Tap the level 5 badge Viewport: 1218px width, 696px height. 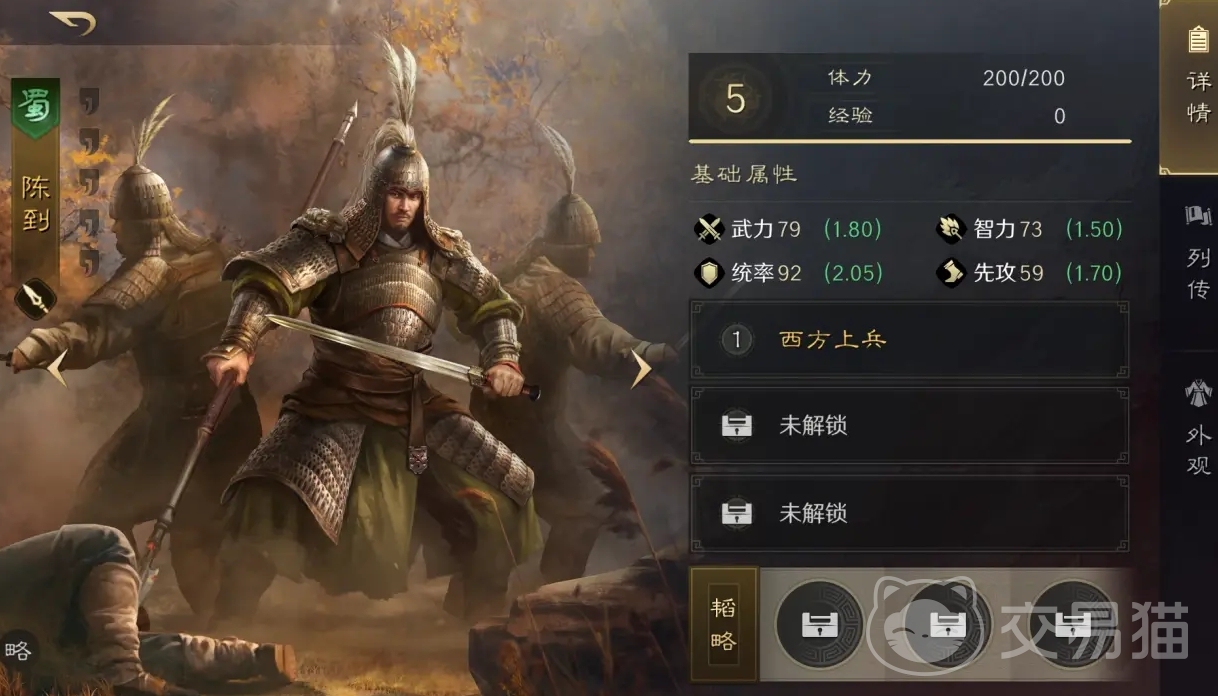pos(735,99)
